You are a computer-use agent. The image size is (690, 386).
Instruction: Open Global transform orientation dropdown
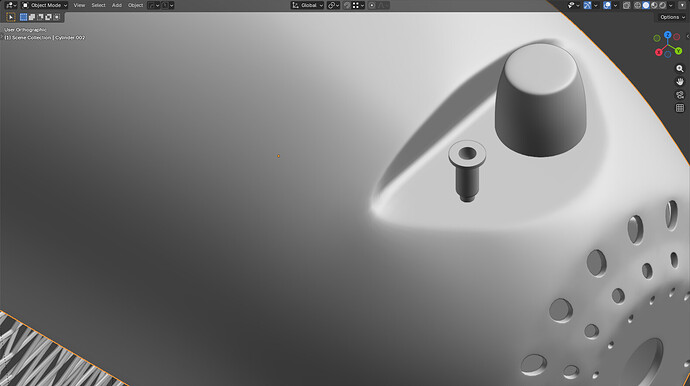point(307,5)
